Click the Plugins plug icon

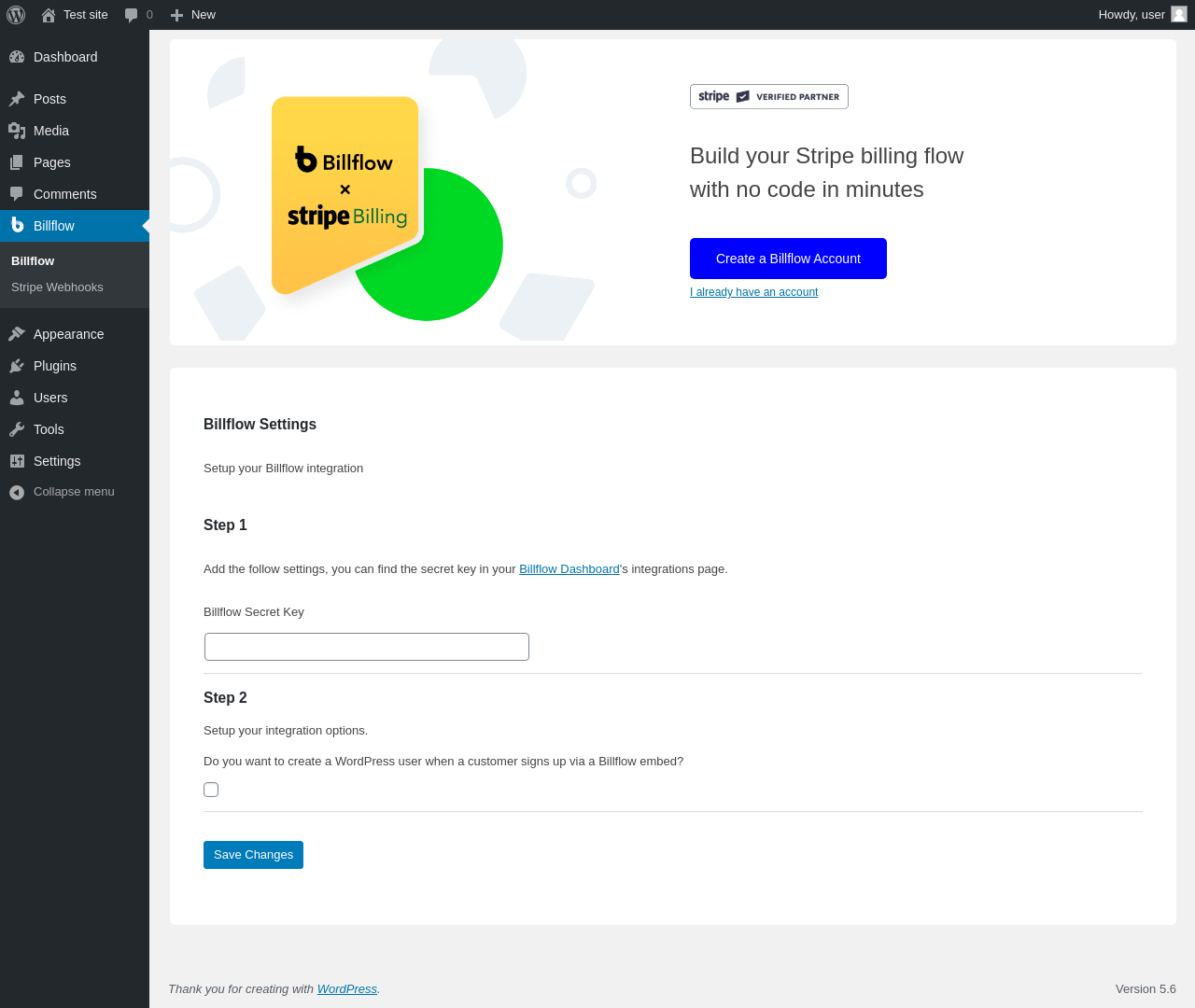click(x=17, y=366)
